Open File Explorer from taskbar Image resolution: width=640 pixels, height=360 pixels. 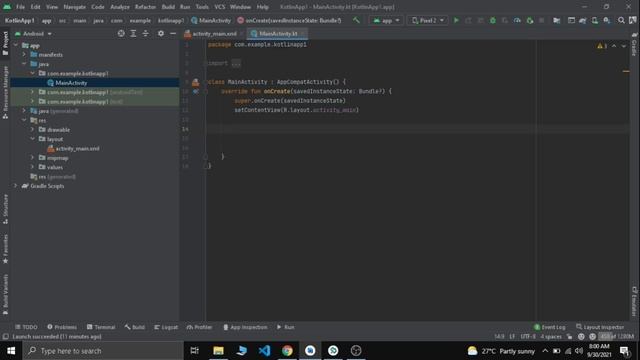[218, 351]
